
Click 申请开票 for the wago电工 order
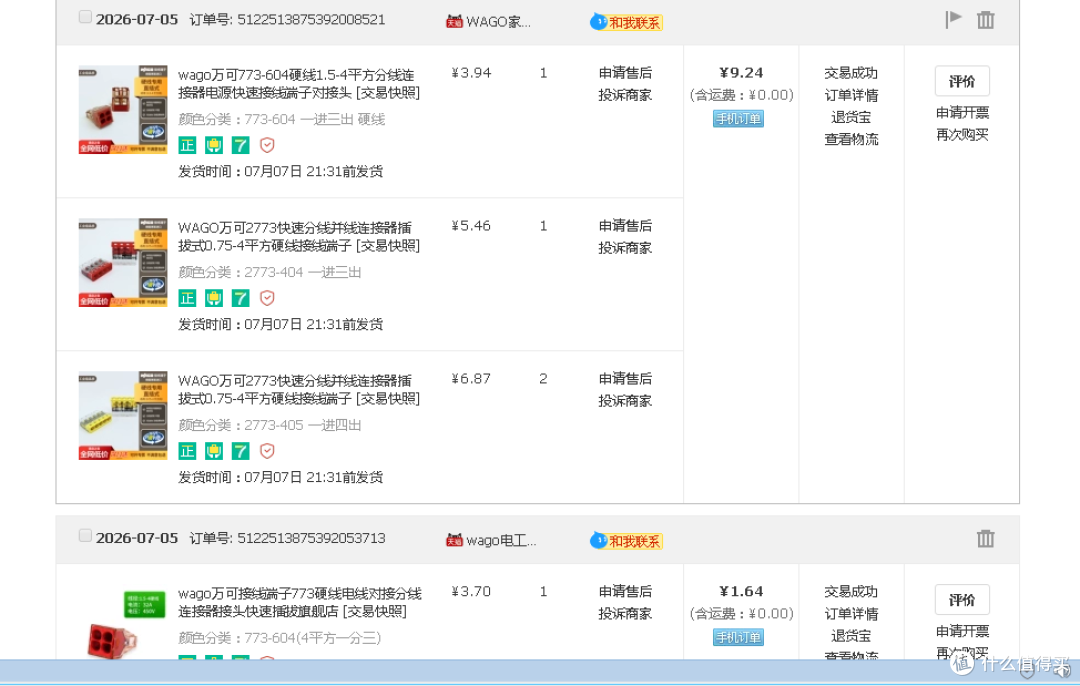point(962,632)
